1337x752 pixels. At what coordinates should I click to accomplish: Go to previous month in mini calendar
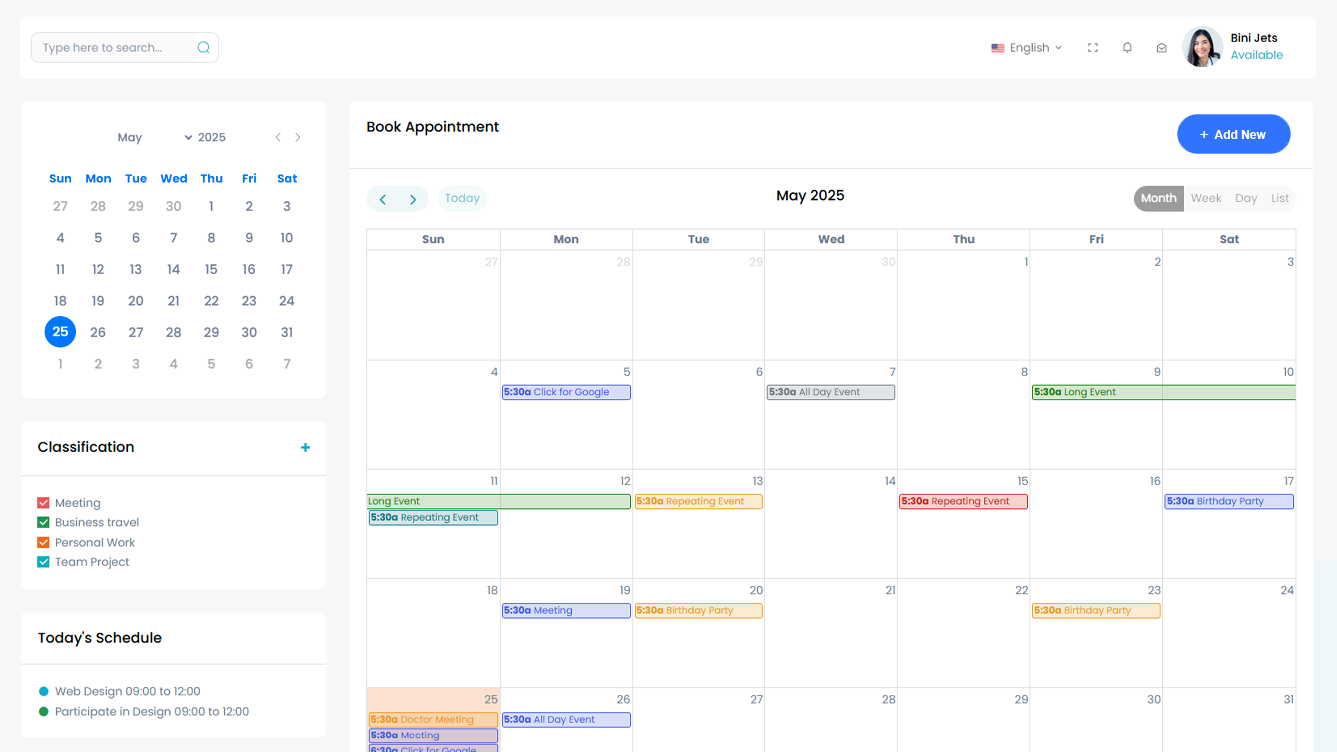(x=278, y=137)
